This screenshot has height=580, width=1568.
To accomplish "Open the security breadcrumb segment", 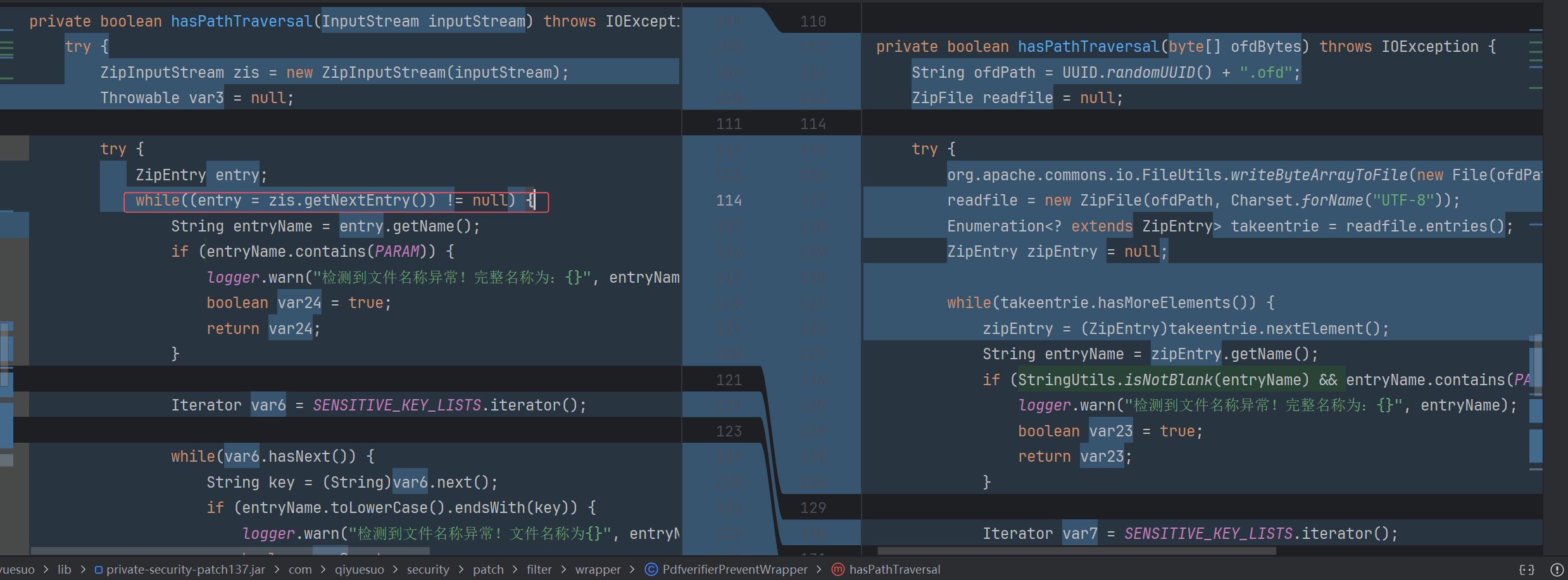I will tap(428, 569).
